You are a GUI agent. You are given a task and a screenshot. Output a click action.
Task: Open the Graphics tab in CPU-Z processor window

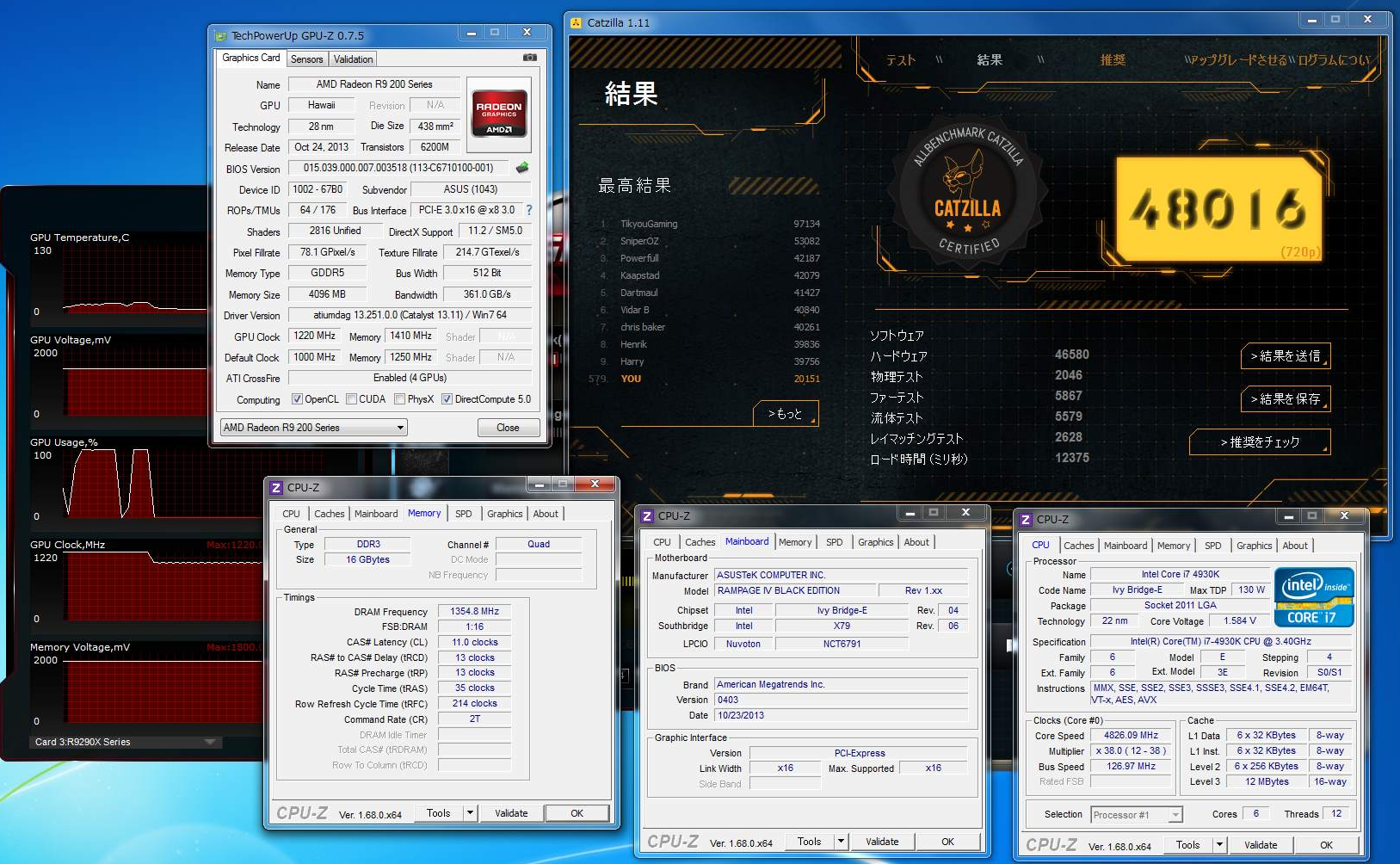[1254, 546]
